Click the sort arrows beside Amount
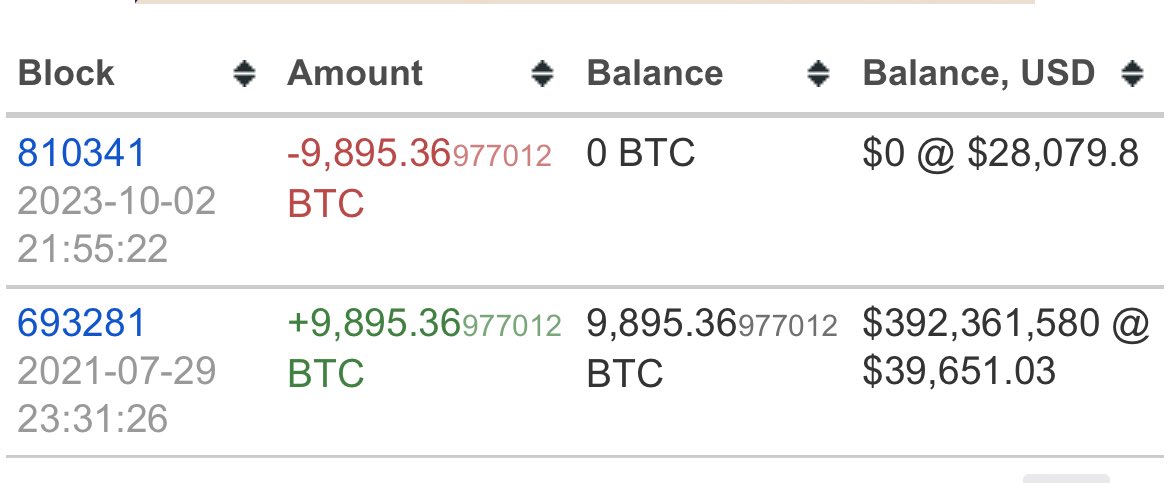Screen dimensions: 1169x483 [x=541, y=74]
